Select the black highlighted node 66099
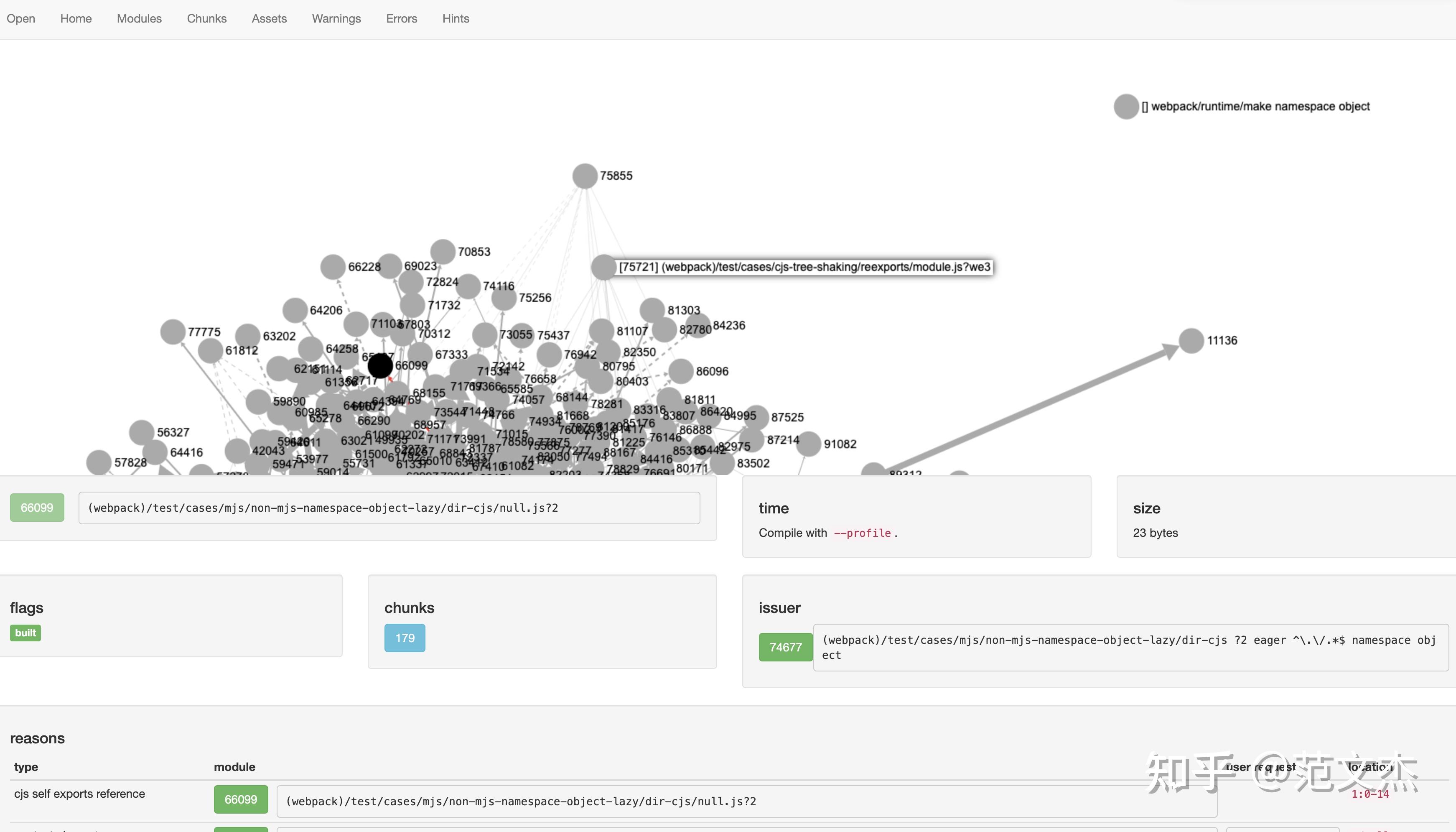 coord(380,366)
